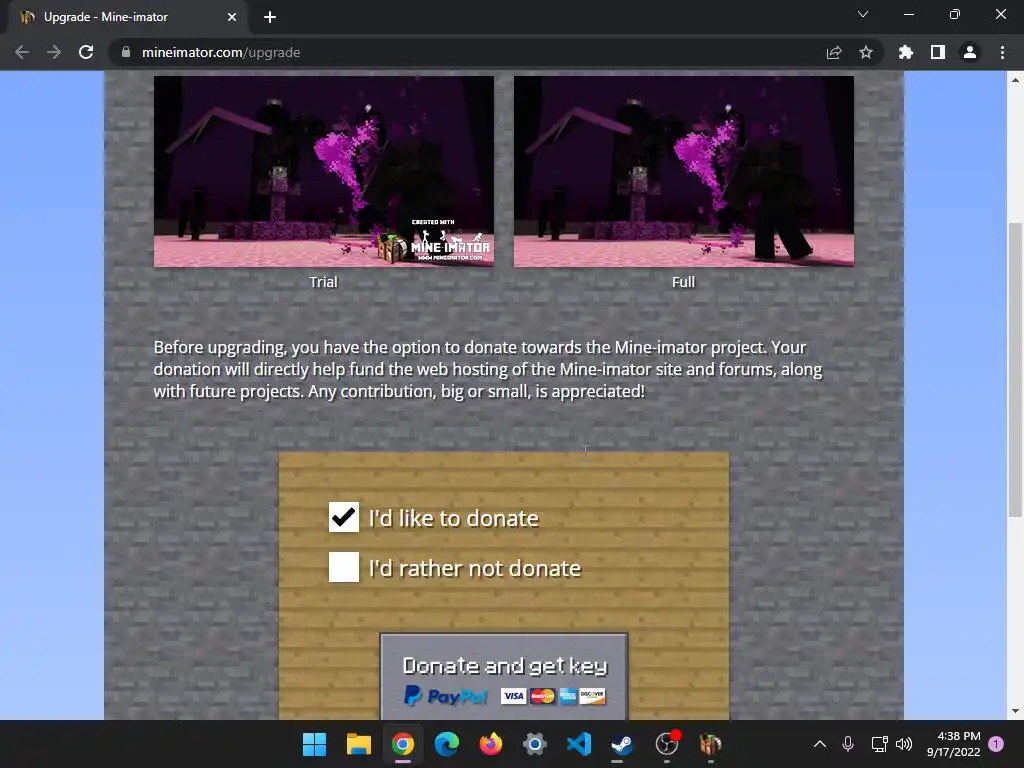Close the Upgrade - Mine-imator tab
1024x768 pixels.
232,17
